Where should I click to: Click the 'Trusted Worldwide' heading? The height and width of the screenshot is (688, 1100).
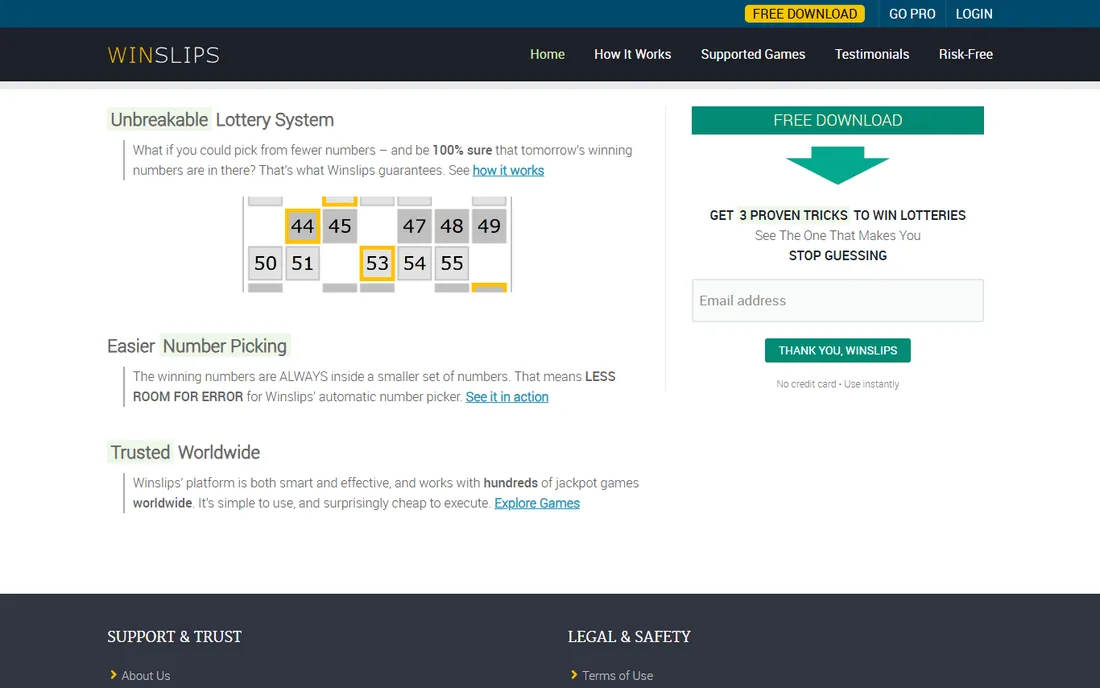184,452
